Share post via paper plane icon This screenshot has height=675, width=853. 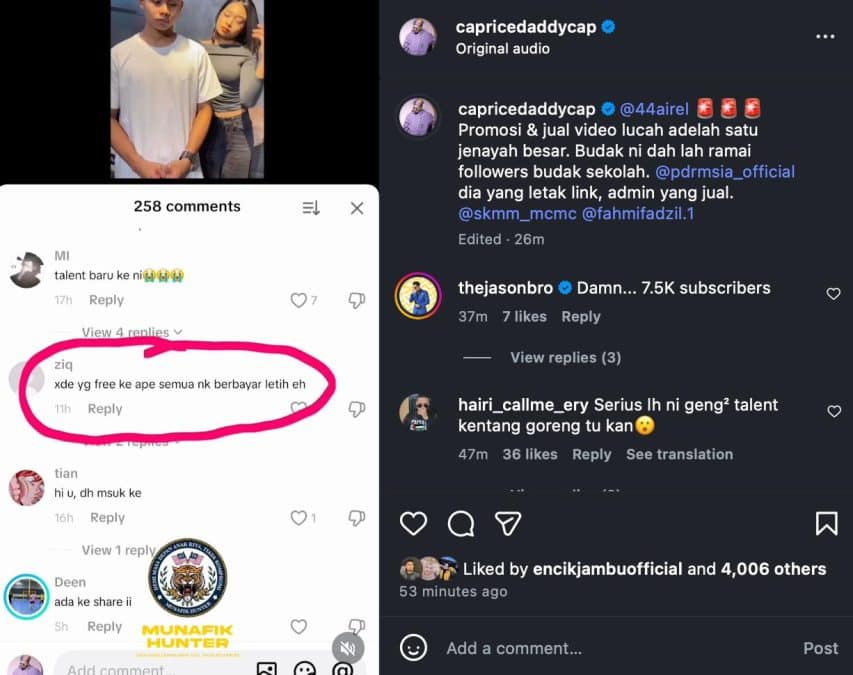point(508,523)
